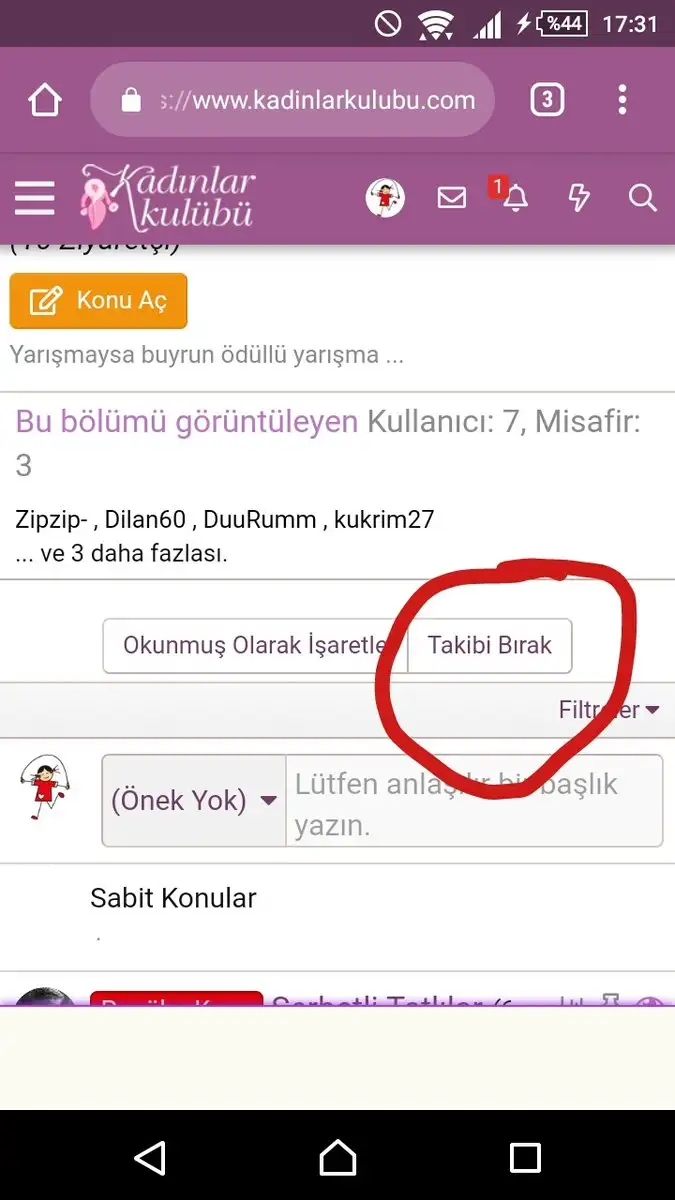Viewport: 675px width, 1200px height.
Task: Expand the Filtreler dropdown
Action: tap(609, 710)
